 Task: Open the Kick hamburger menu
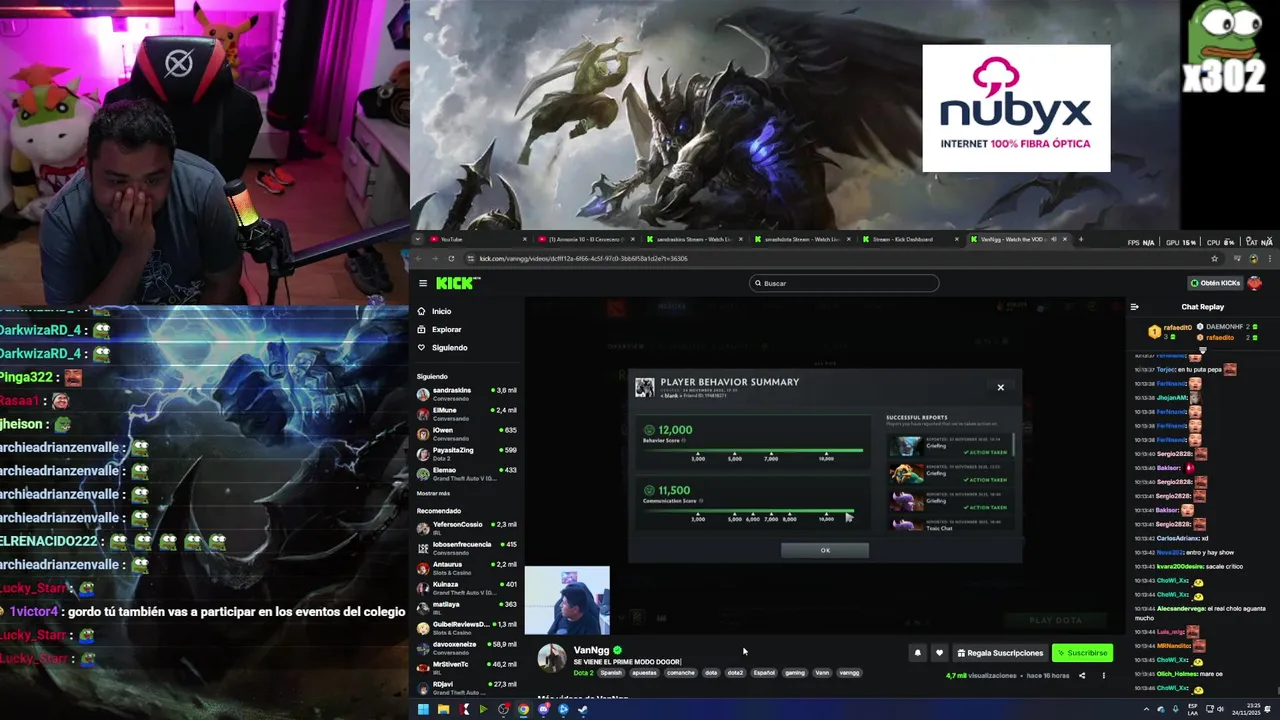click(x=423, y=284)
